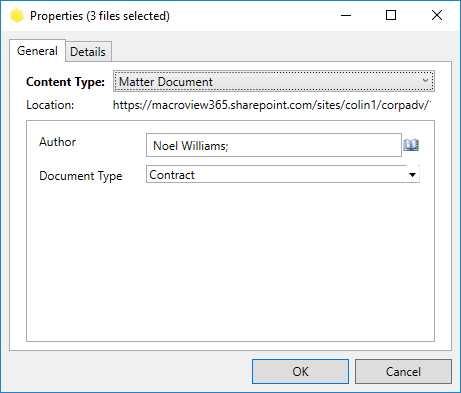Click inside the Author field with Noel Williams
The image size is (461, 393).
[274, 145]
